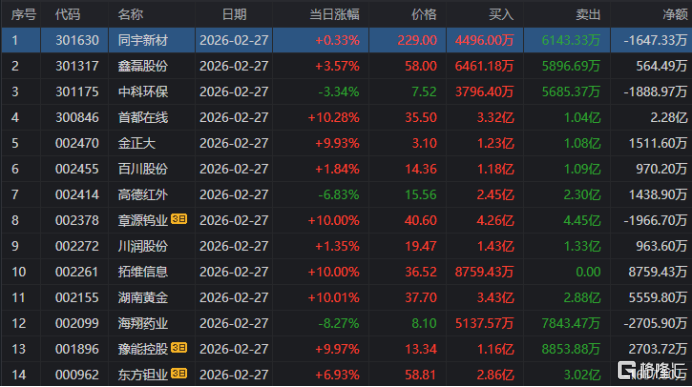Click stock code 002470 for 金正大
The width and height of the screenshot is (692, 387).
[x=77, y=143]
